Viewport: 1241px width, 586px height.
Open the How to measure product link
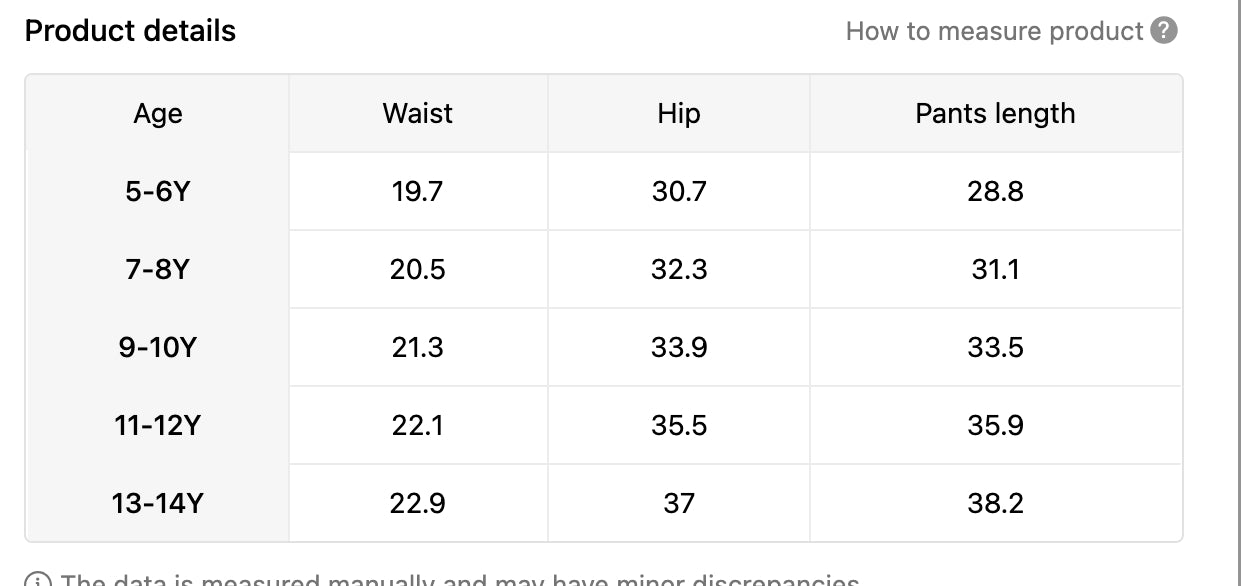point(994,31)
